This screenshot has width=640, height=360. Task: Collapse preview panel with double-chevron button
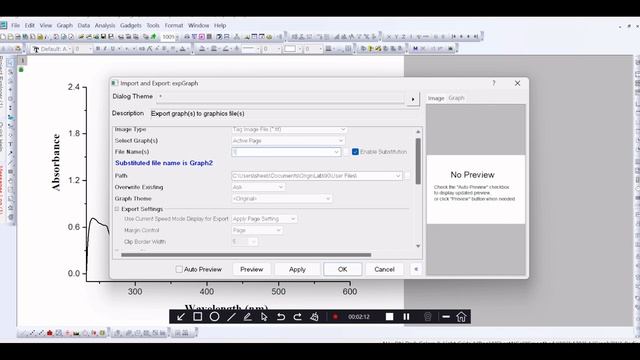tap(416, 269)
